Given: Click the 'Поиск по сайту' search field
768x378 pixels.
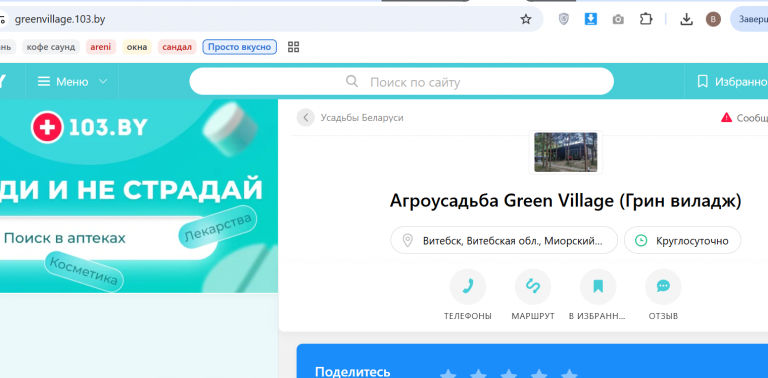Looking at the screenshot, I should coord(402,81).
